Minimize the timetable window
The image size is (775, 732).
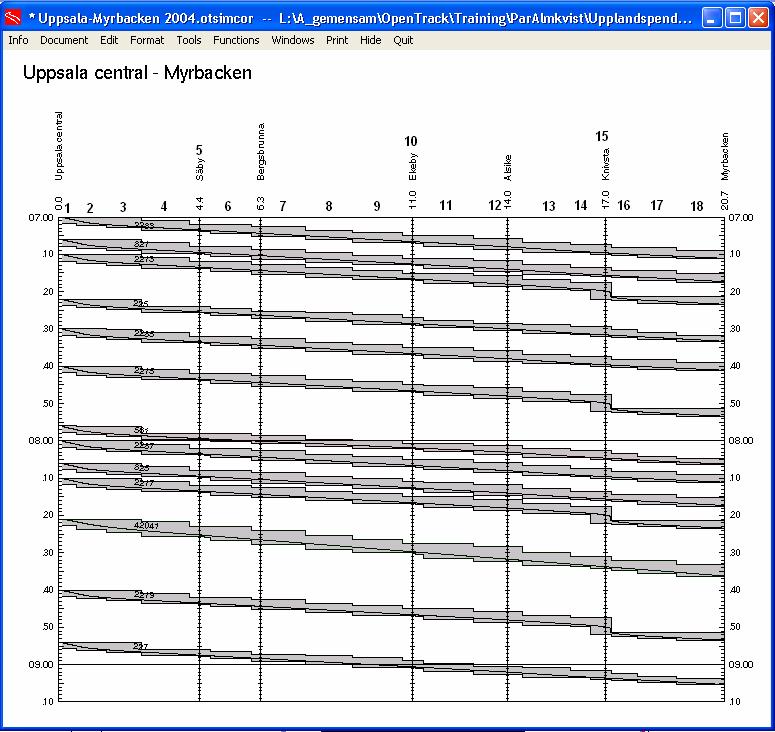pyautogui.click(x=712, y=18)
